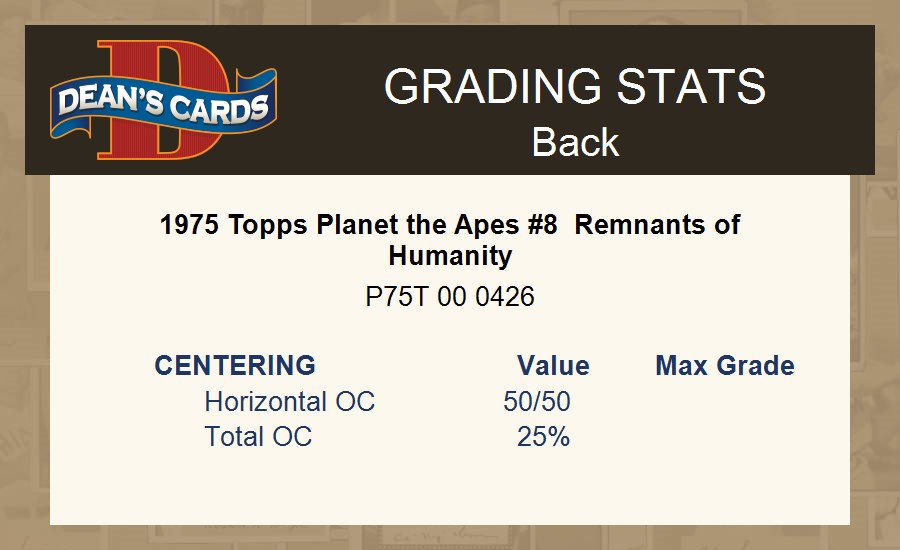The height and width of the screenshot is (550, 900).
Task: Click the GRADING STATS heading
Action: click(x=575, y=86)
